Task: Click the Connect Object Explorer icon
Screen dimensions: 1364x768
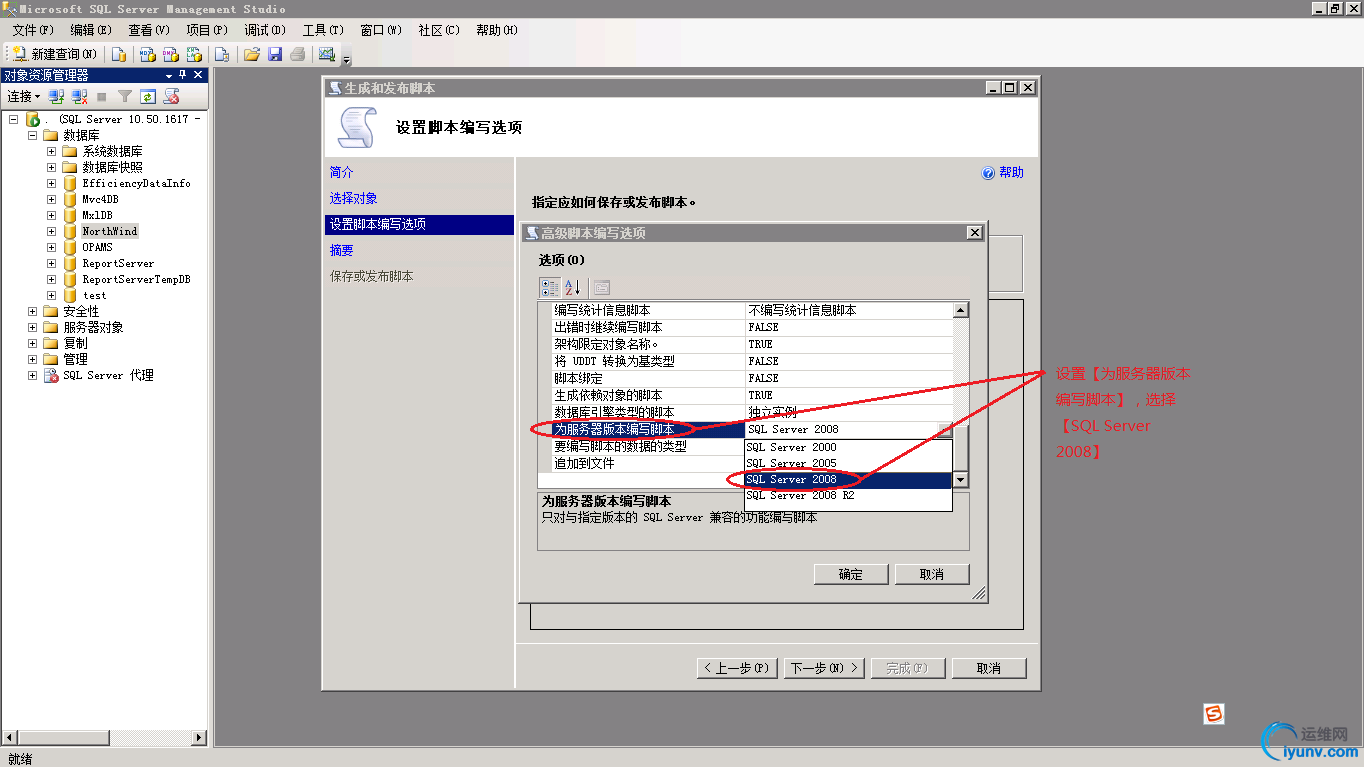Action: pos(57,96)
